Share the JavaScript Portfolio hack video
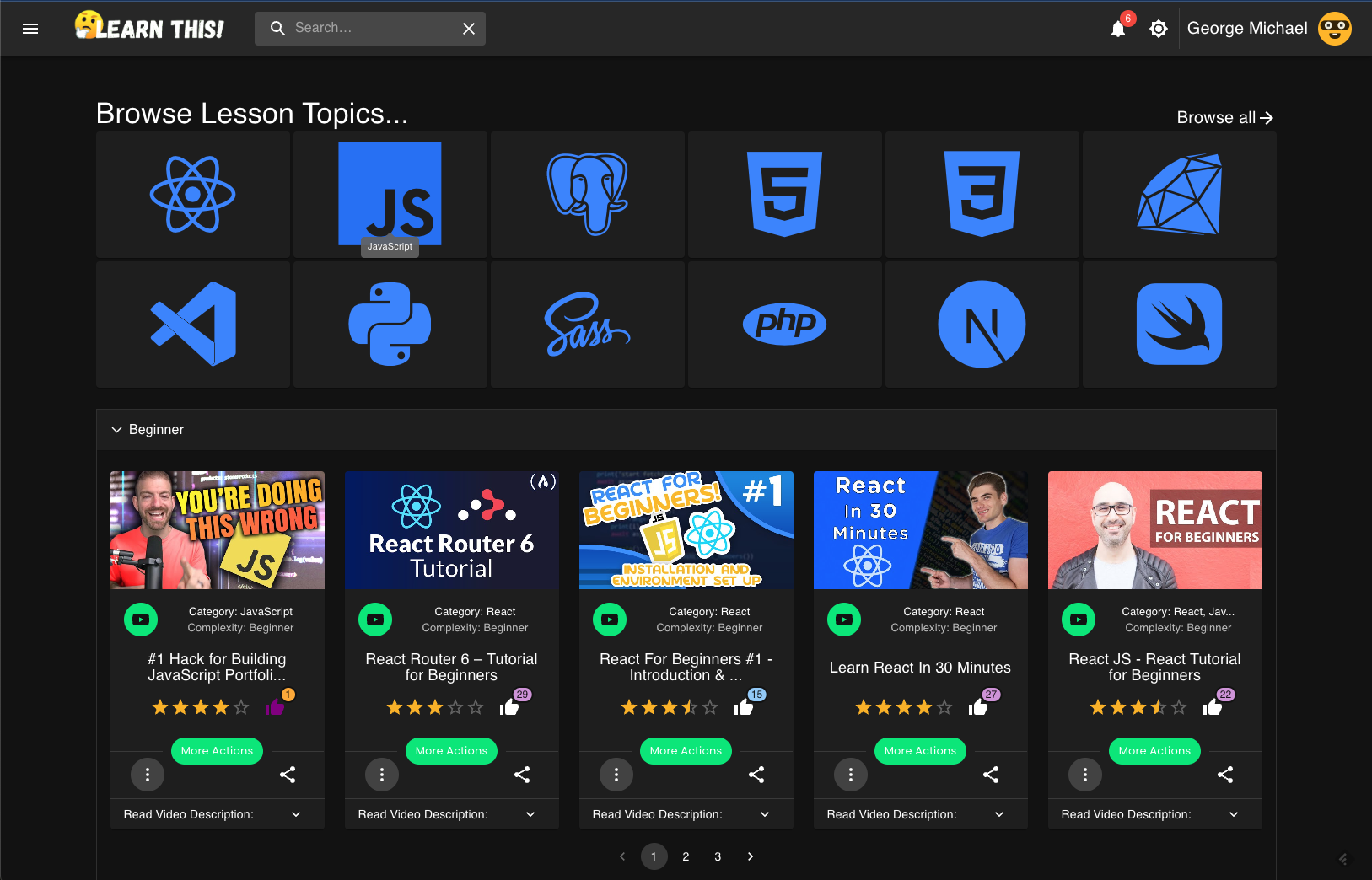 tap(288, 775)
